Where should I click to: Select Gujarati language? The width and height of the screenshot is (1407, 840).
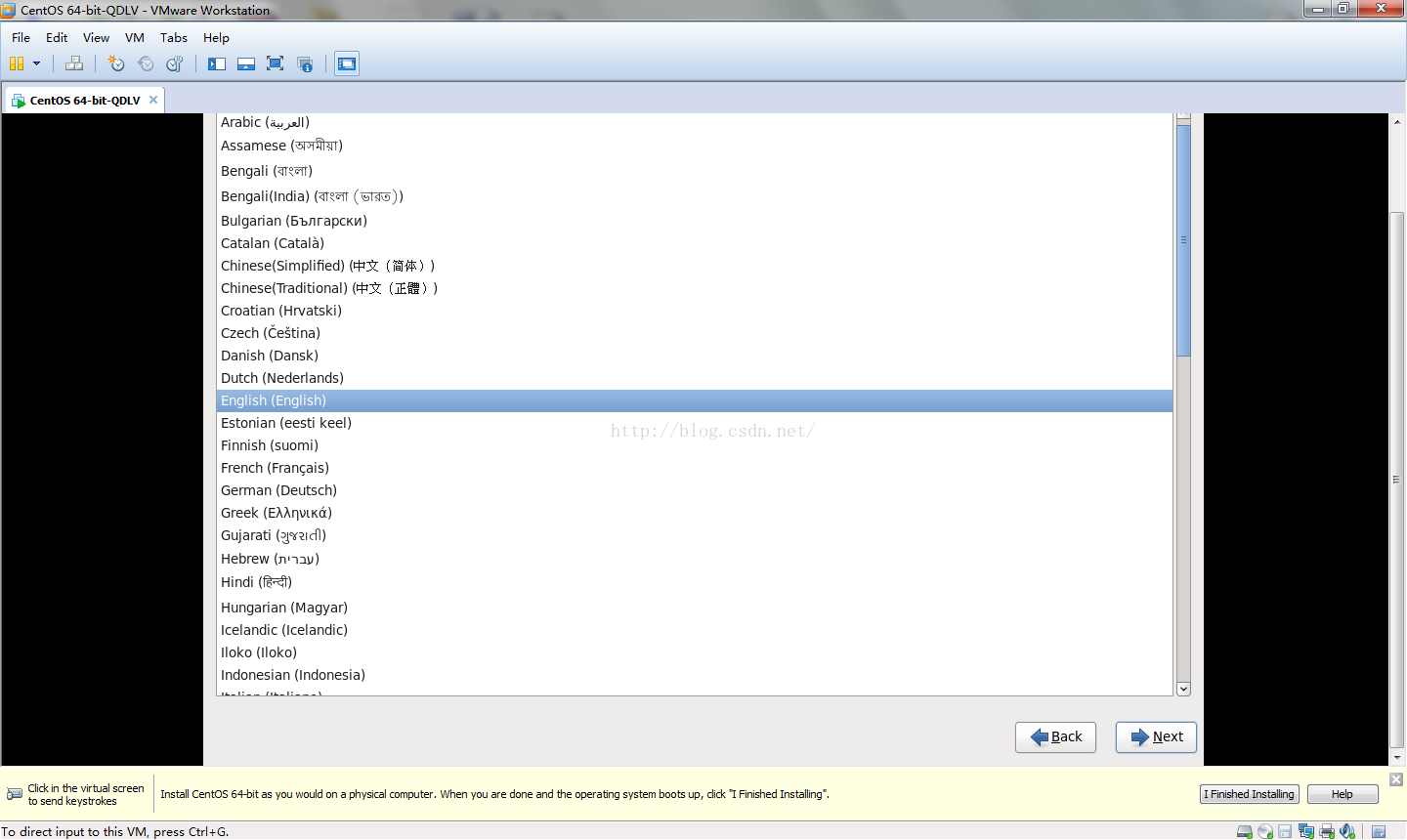click(x=694, y=535)
